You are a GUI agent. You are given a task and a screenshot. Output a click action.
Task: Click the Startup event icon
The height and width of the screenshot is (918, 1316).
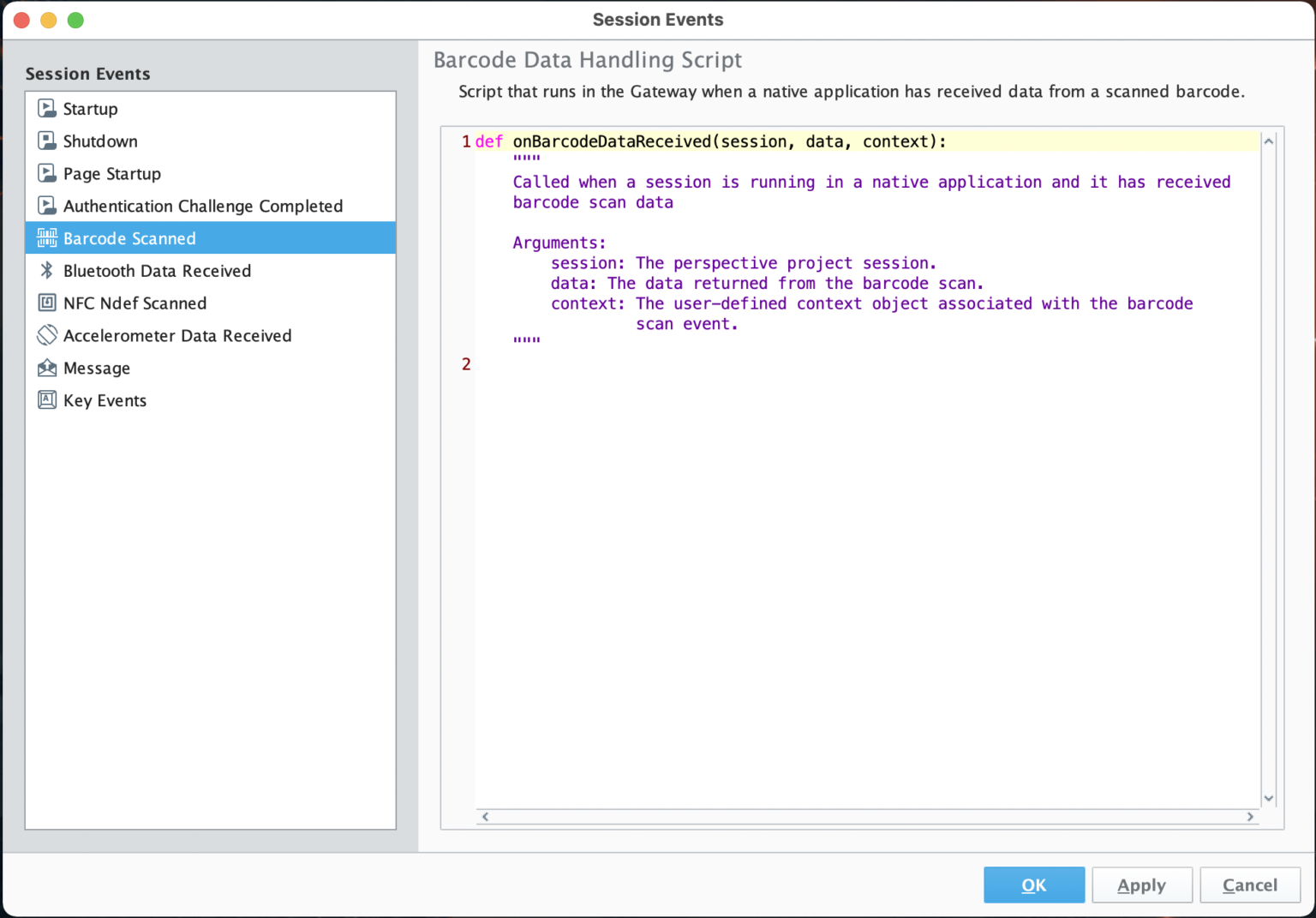47,109
